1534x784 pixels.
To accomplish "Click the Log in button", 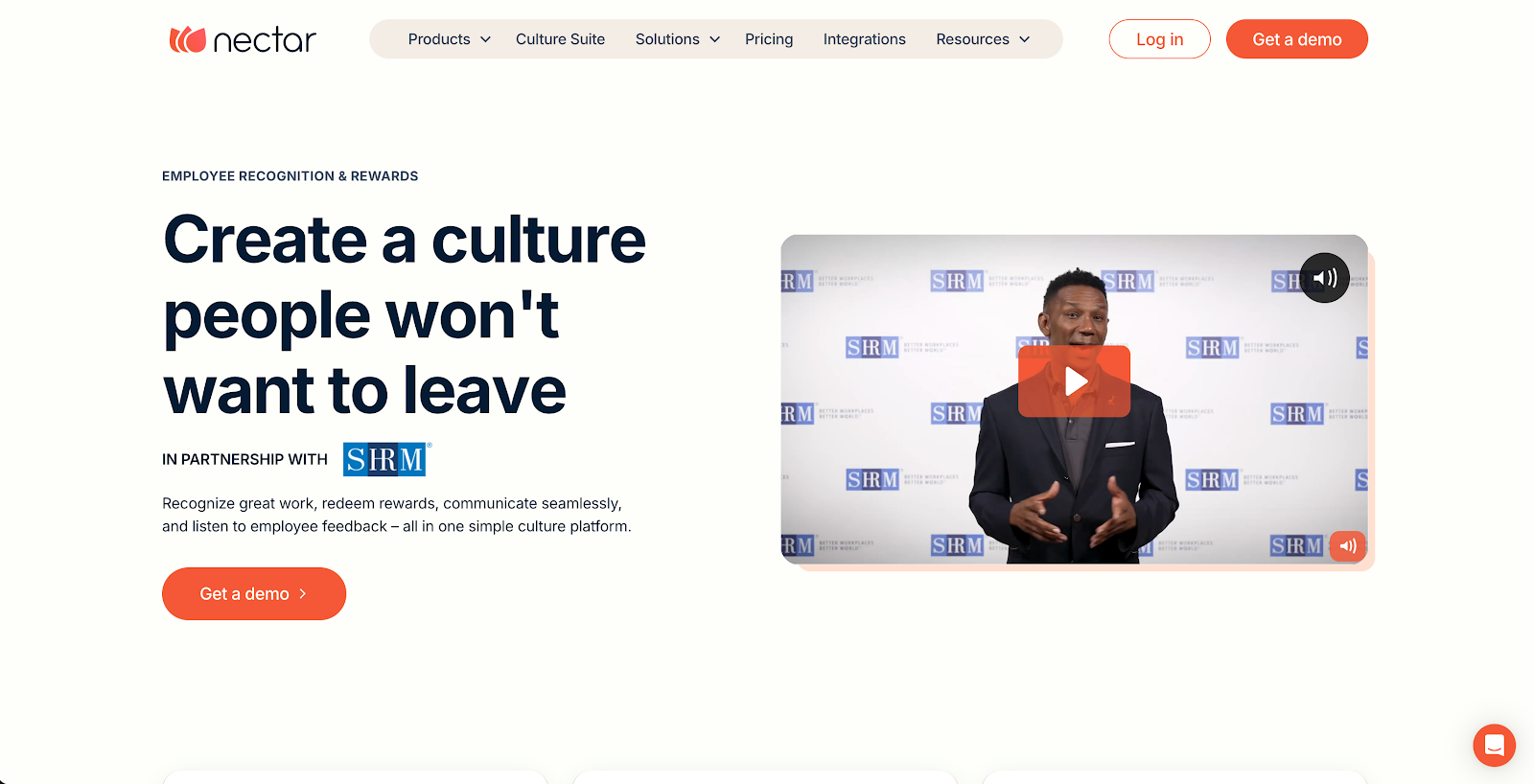I will [1159, 39].
